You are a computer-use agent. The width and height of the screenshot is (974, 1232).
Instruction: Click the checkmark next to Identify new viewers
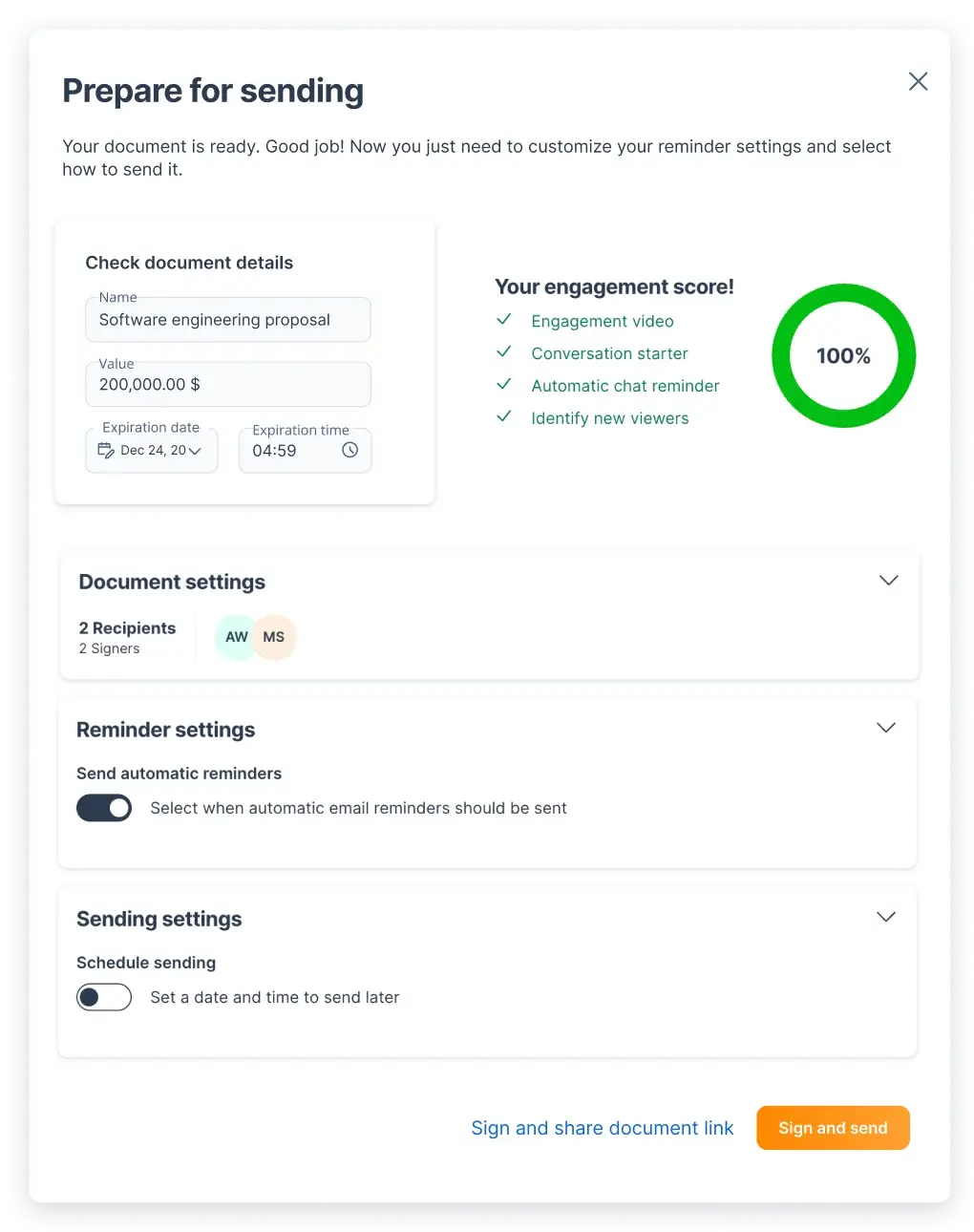click(x=503, y=416)
